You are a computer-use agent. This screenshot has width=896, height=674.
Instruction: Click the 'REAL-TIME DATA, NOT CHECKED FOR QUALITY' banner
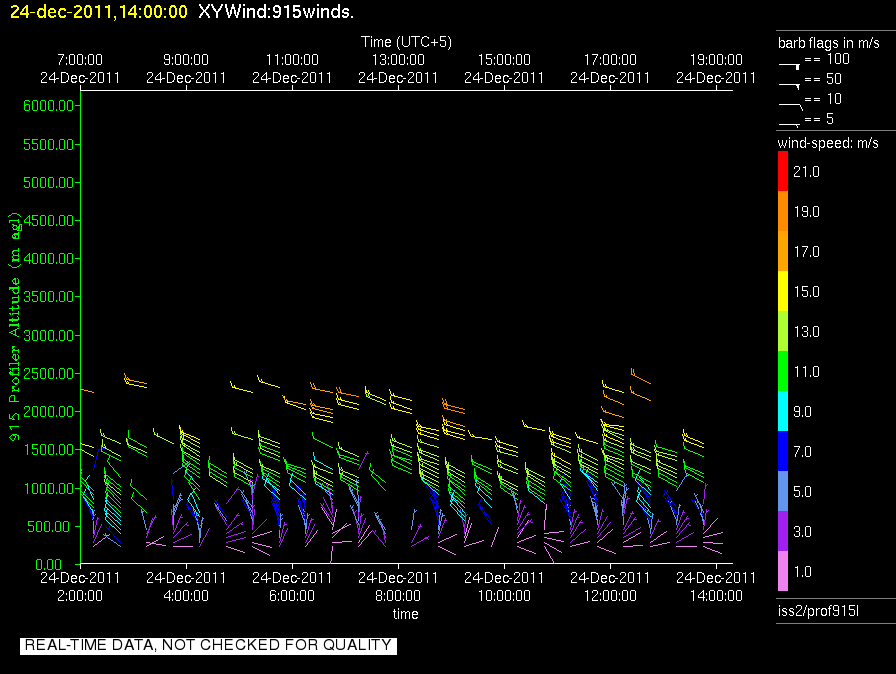click(208, 645)
